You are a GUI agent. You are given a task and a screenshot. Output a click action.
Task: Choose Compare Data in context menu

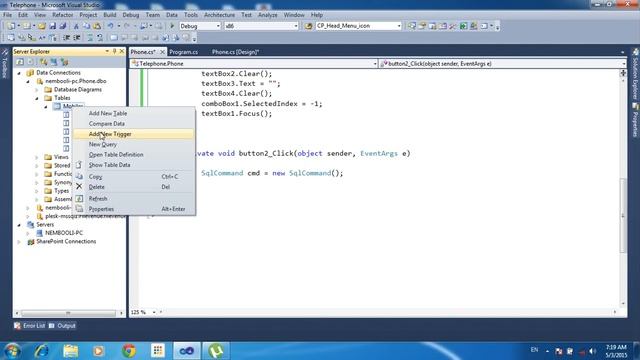pos(133,124)
